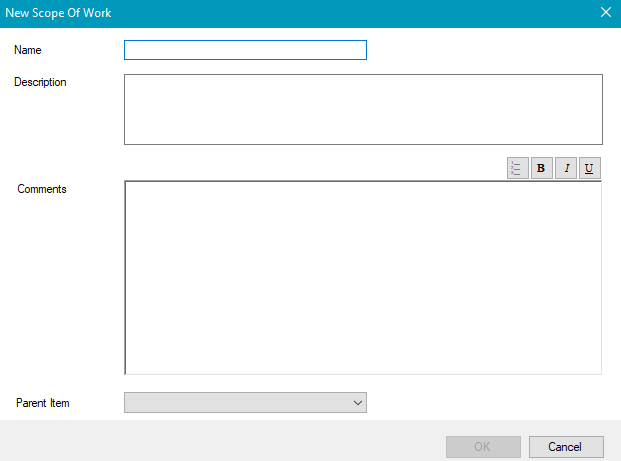Focus the Name text field

245,50
